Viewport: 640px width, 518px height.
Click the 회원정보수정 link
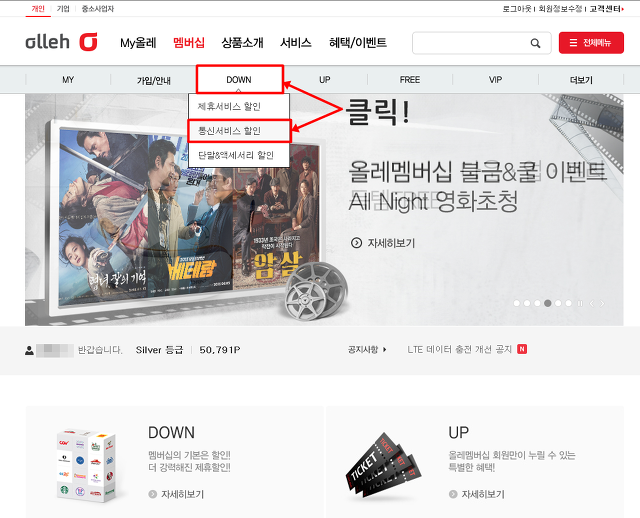click(560, 9)
